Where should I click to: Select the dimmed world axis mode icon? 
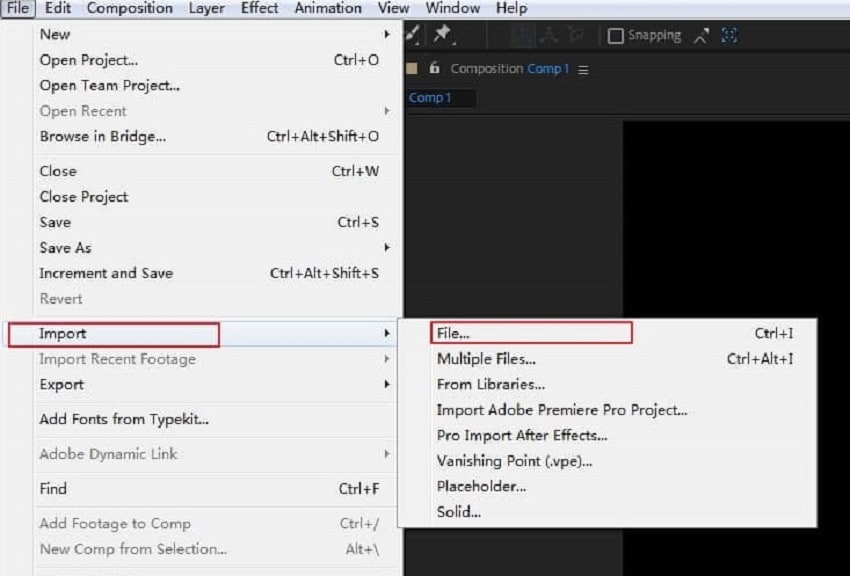coord(549,35)
